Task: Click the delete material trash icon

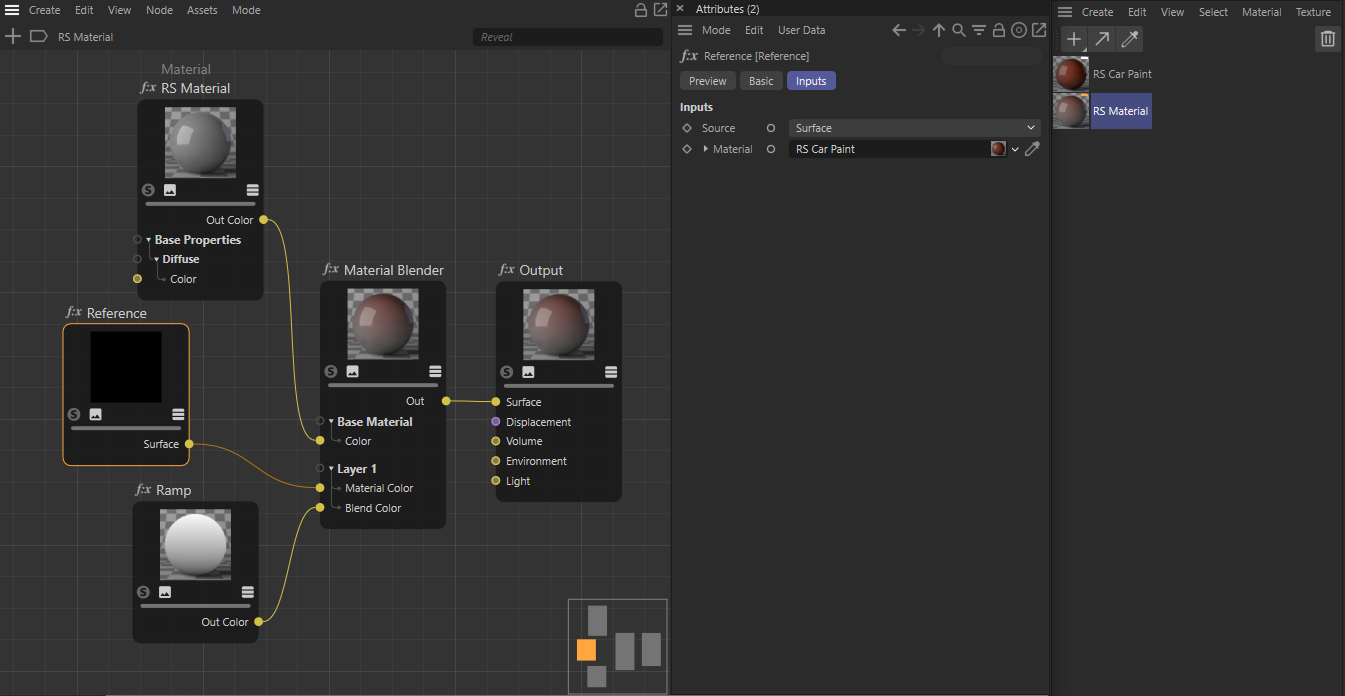Action: click(1327, 39)
